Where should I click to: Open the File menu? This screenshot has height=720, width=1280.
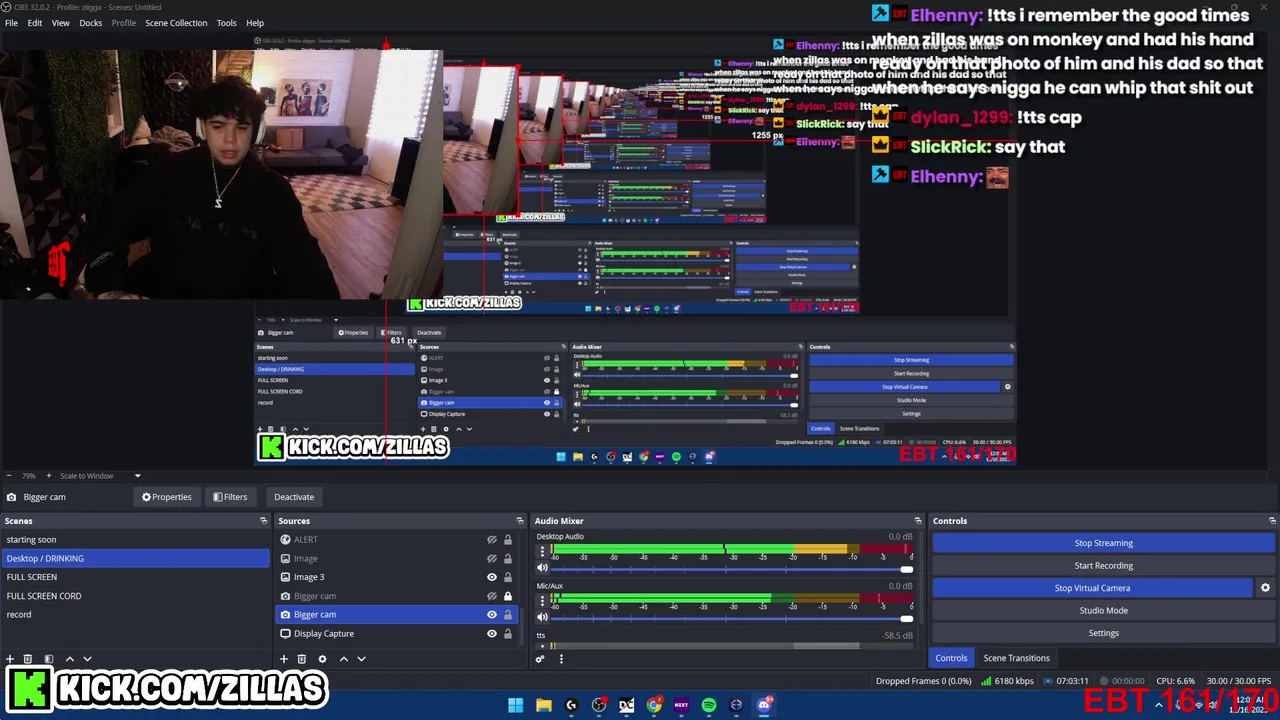[11, 23]
